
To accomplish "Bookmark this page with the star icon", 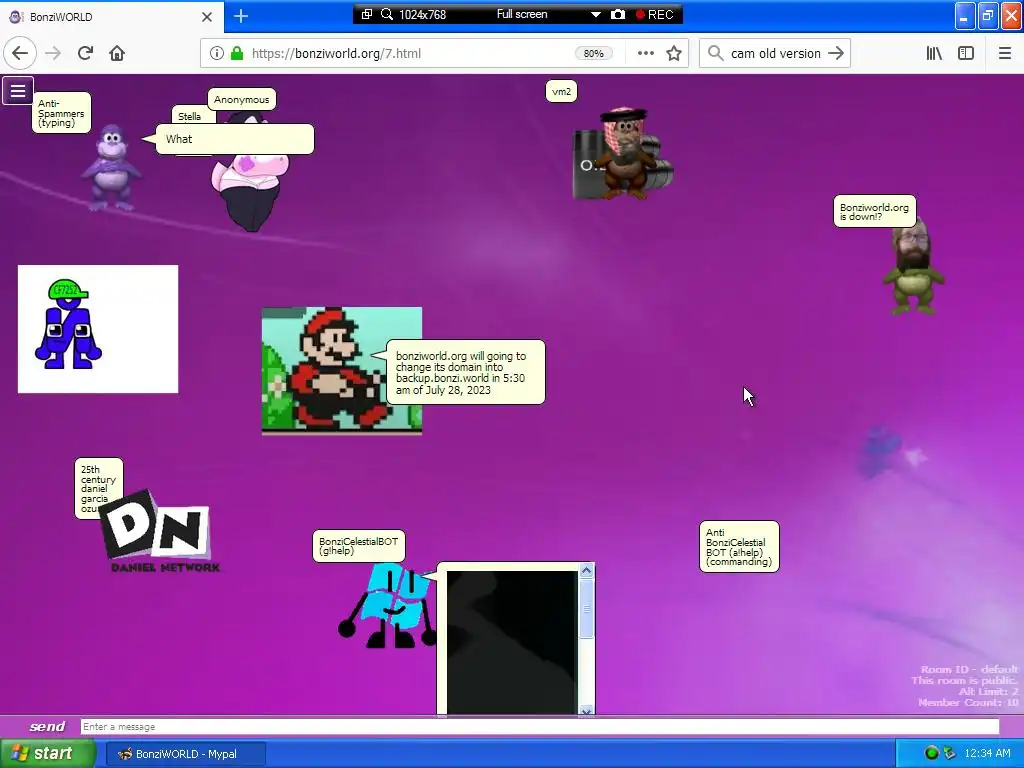I will pos(674,54).
